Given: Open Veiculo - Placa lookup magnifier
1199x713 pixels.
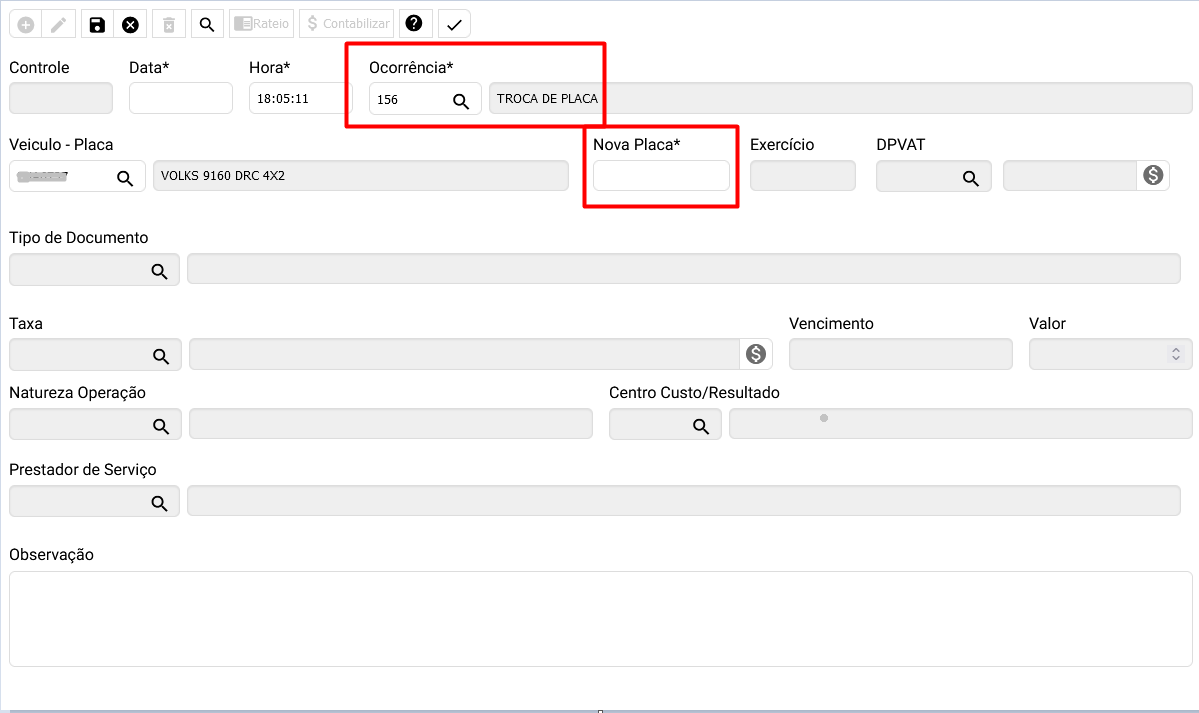Looking at the screenshot, I should coord(125,177).
